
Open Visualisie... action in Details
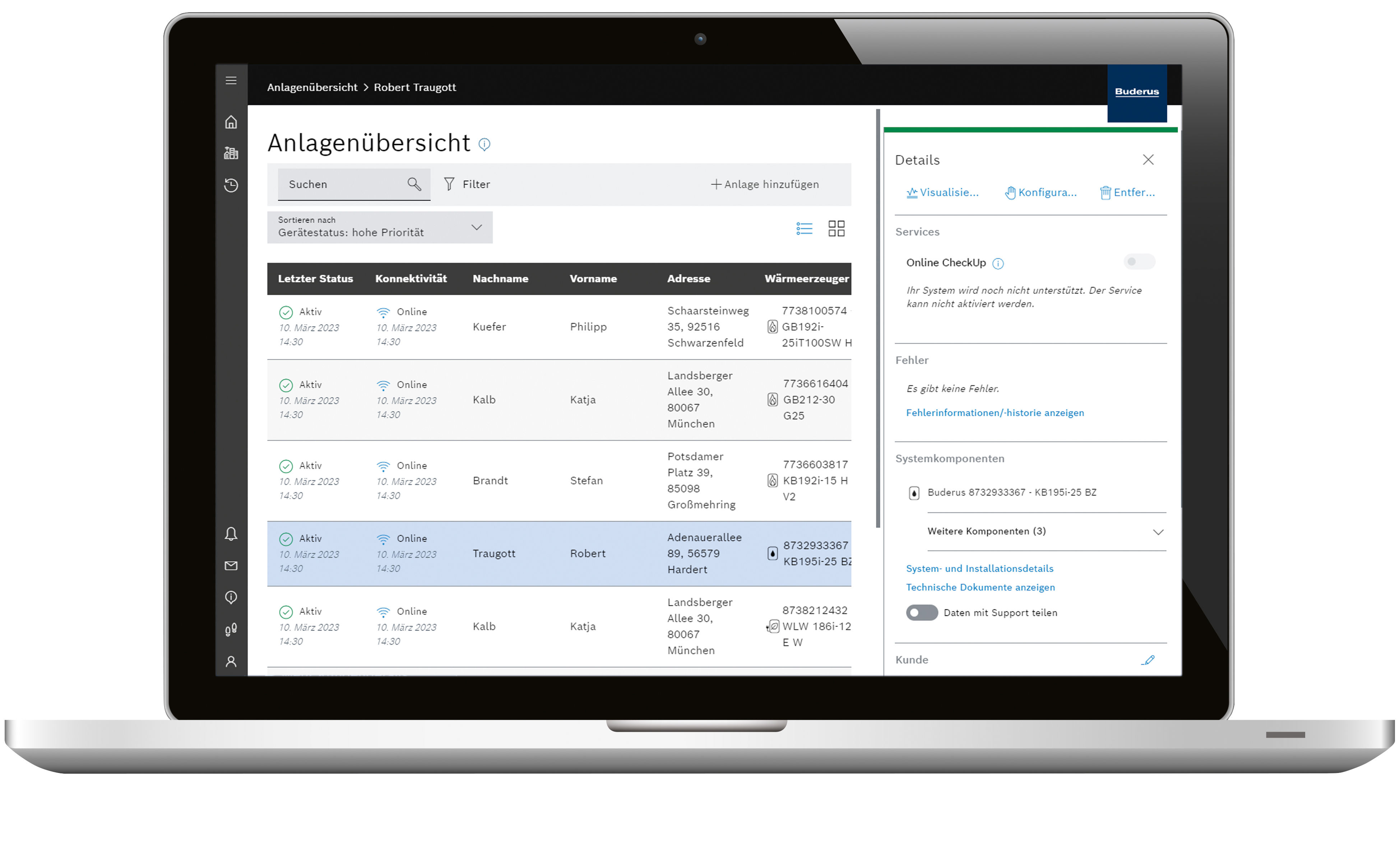(942, 192)
